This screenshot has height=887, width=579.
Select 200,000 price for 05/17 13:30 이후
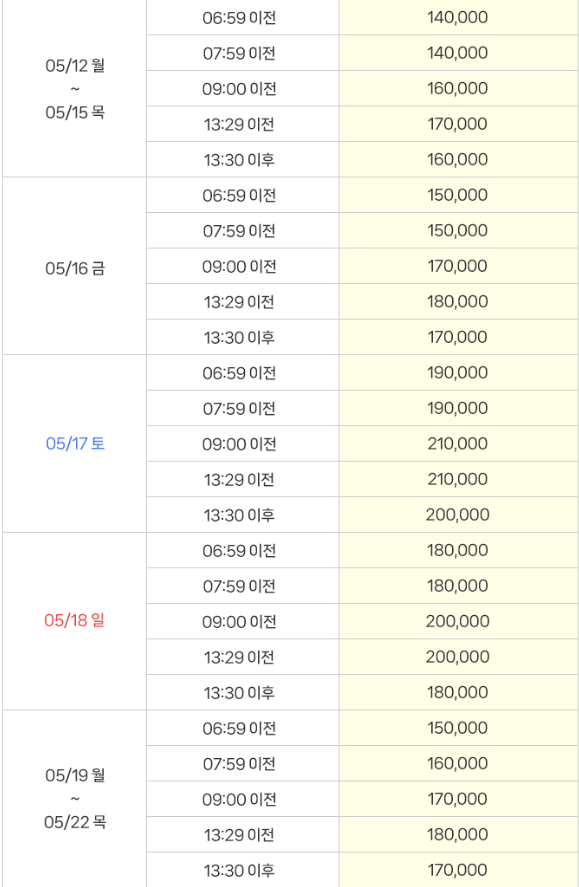tap(457, 515)
